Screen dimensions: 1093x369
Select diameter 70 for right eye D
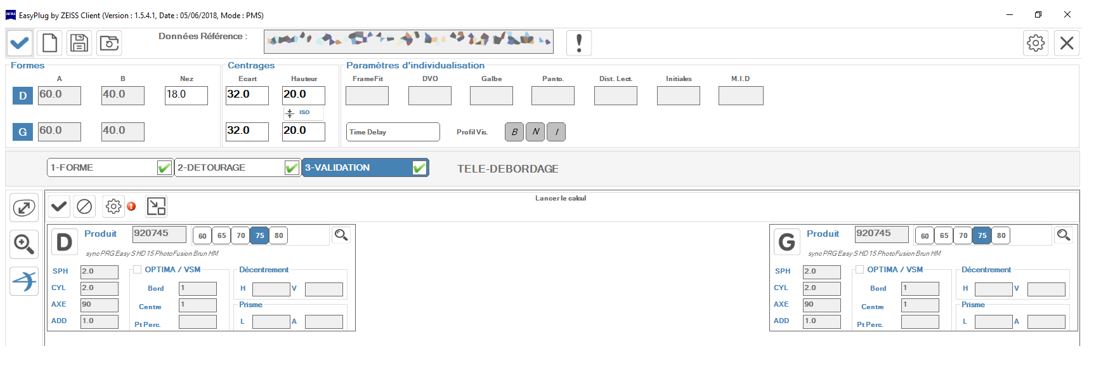(240, 236)
